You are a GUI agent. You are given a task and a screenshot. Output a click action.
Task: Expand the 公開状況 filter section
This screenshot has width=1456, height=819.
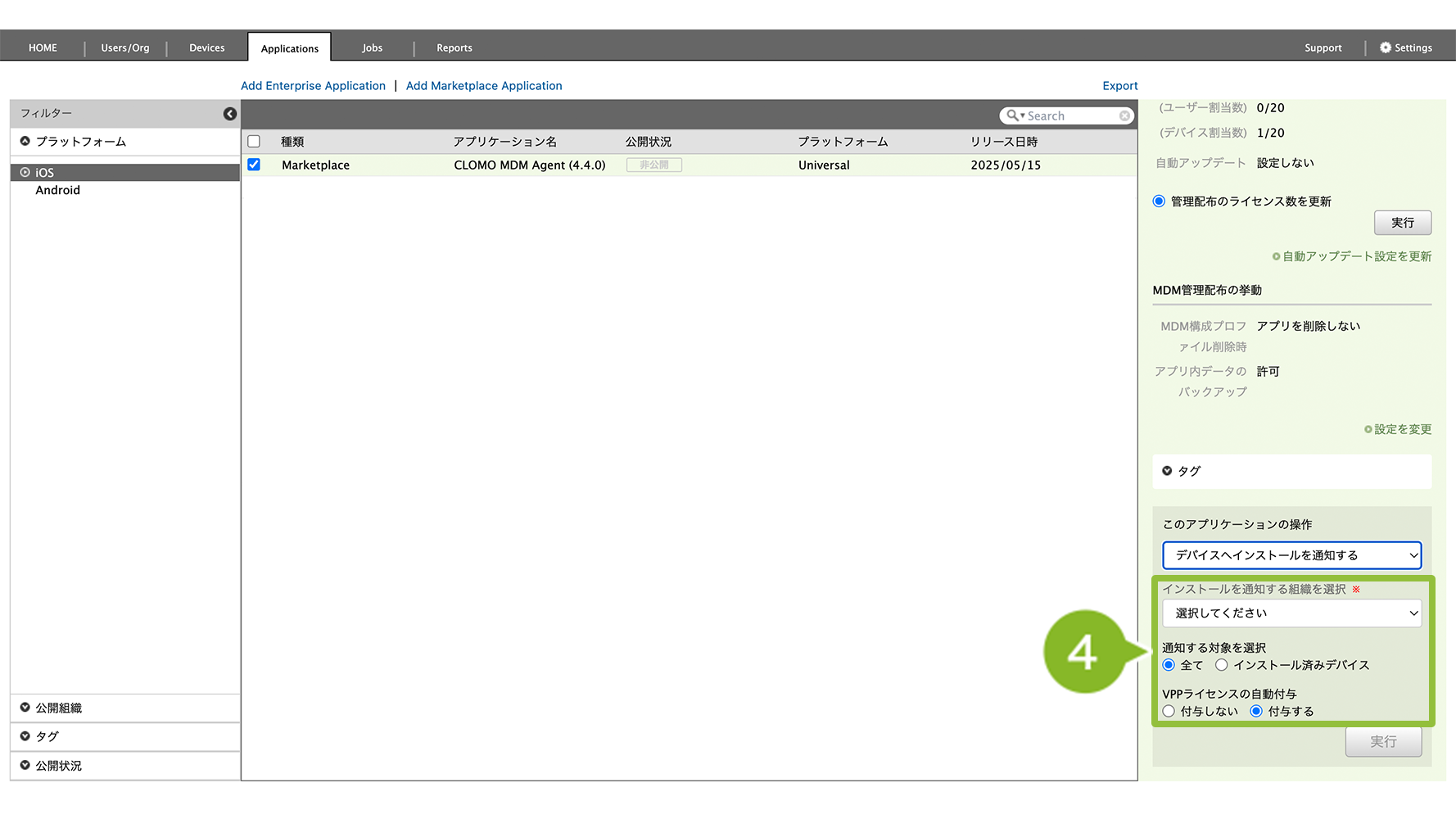[x=25, y=765]
